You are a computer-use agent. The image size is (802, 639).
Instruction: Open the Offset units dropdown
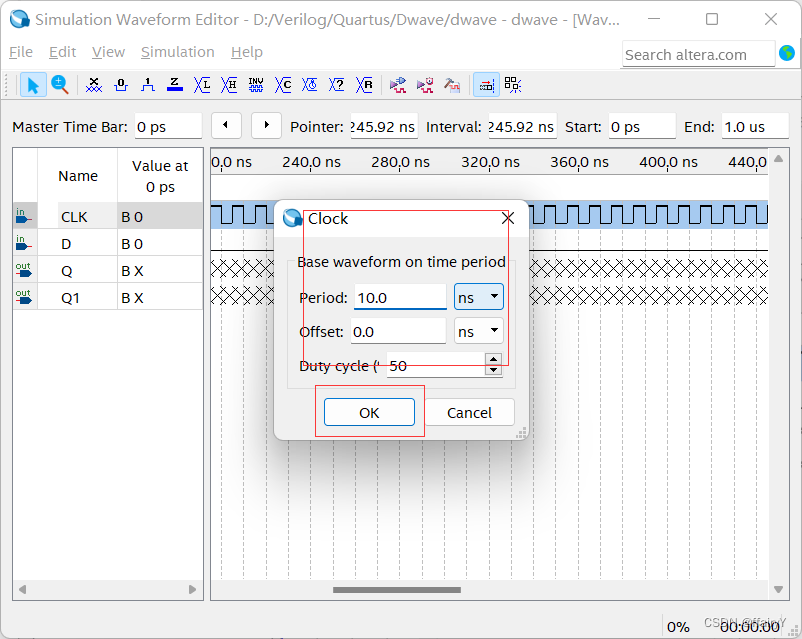coord(477,331)
